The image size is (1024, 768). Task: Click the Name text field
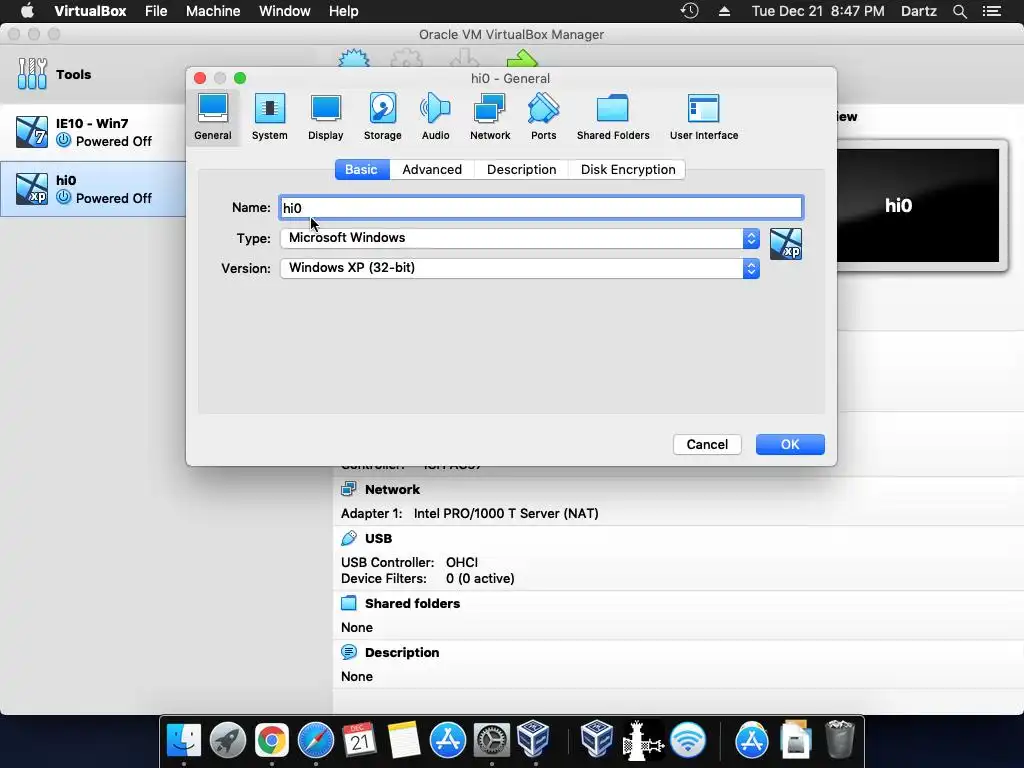(x=541, y=208)
